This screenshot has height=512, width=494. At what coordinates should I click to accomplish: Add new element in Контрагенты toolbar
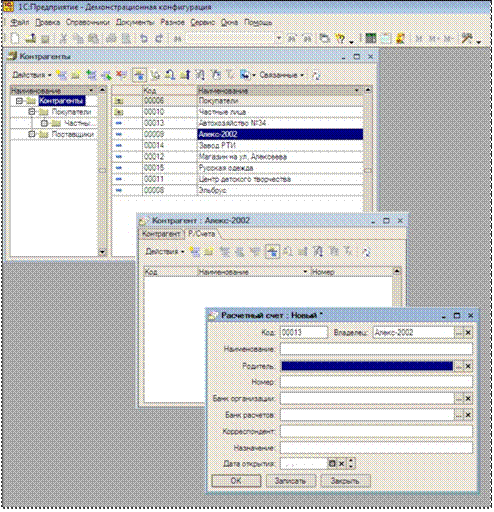click(61, 75)
